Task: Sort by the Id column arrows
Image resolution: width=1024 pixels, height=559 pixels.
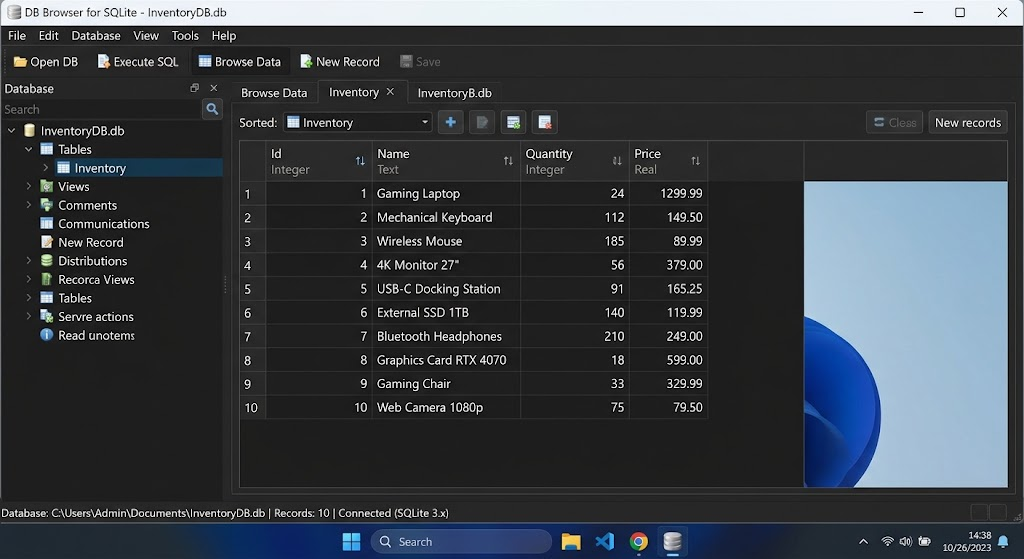Action: tap(360, 161)
